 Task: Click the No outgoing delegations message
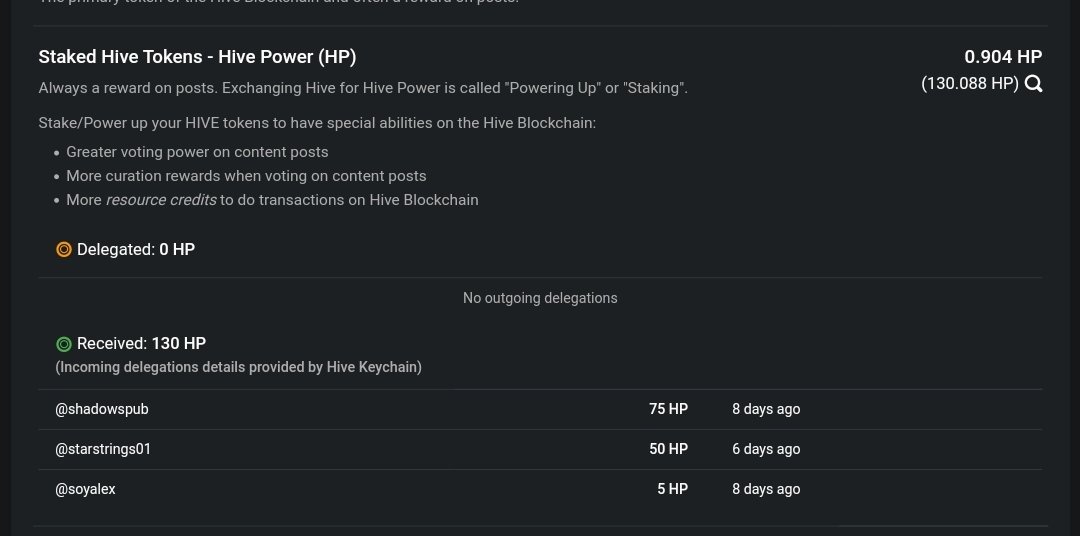pos(540,298)
